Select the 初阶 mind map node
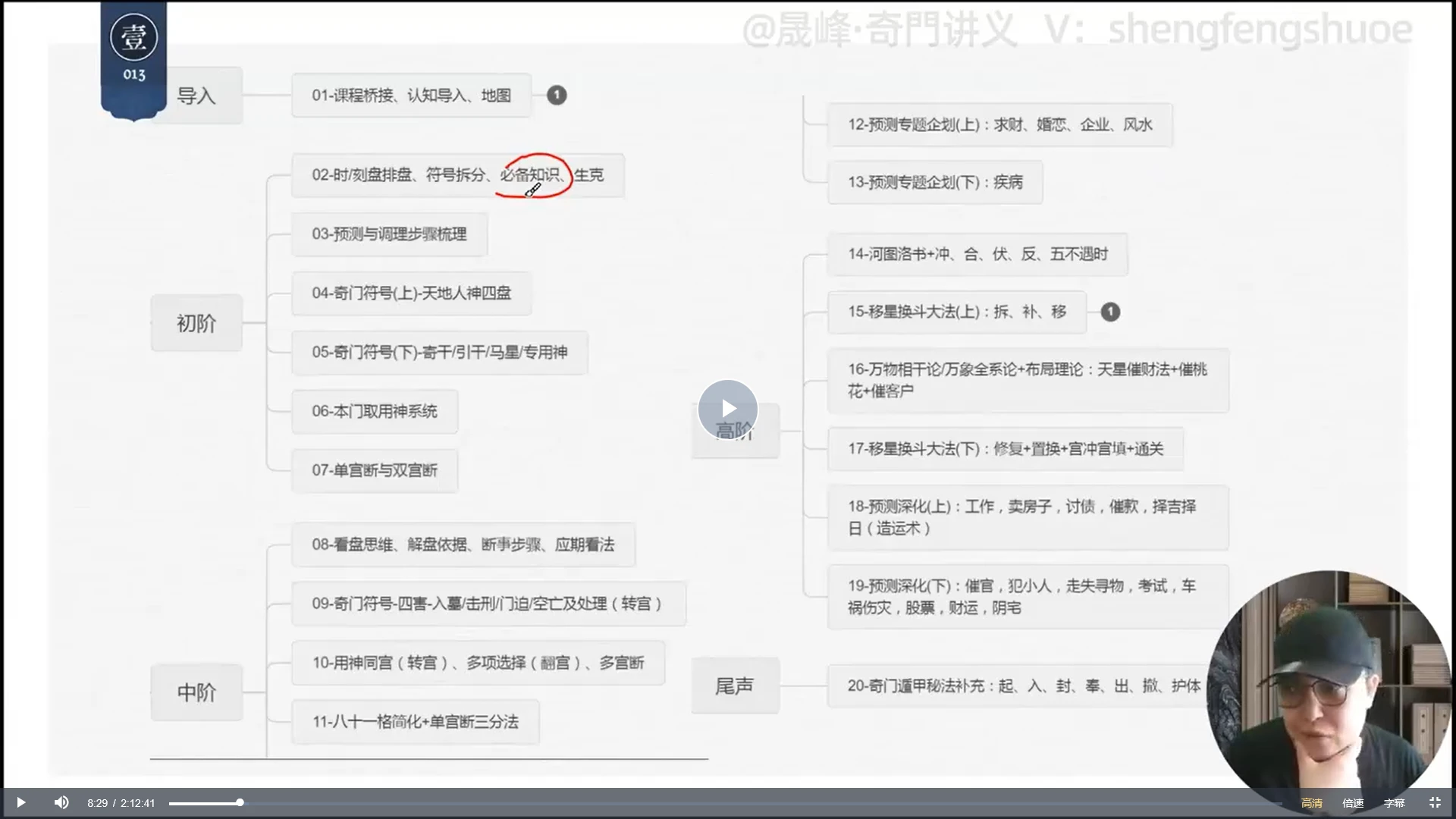1456x819 pixels. point(196,323)
